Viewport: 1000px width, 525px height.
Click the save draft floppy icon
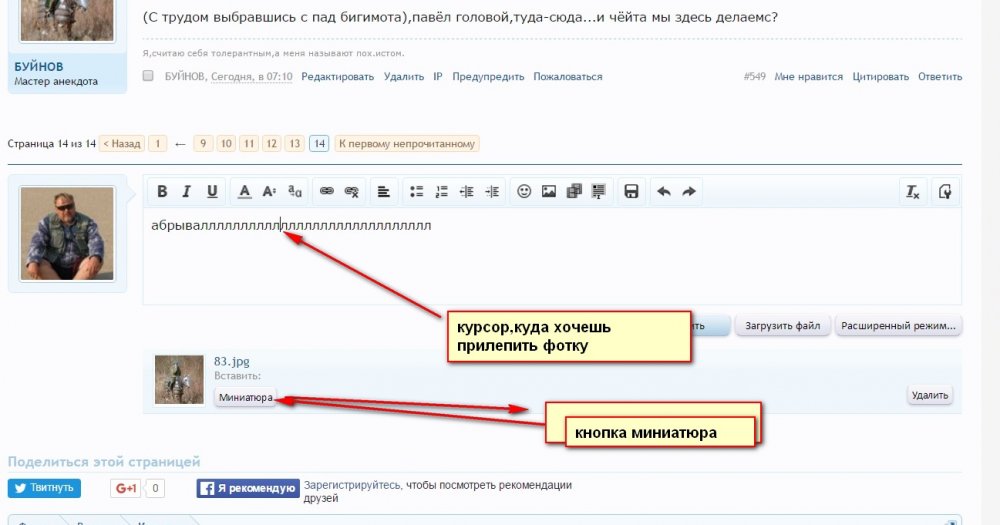(x=631, y=192)
